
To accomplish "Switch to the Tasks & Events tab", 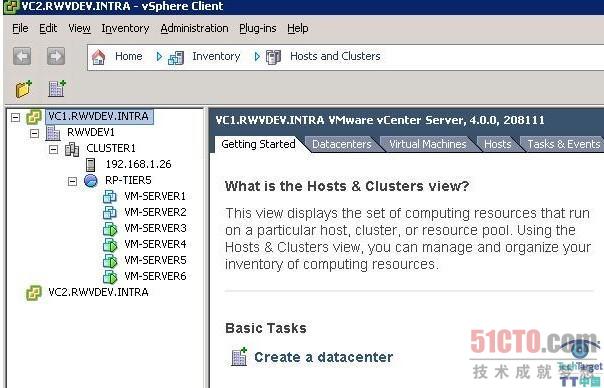I will 563,144.
